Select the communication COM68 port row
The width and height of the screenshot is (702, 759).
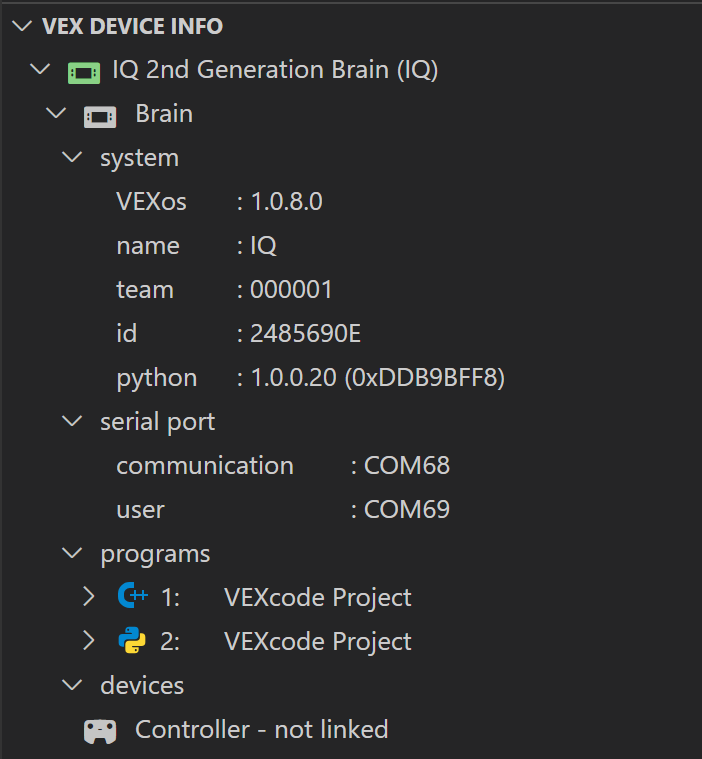click(x=282, y=466)
